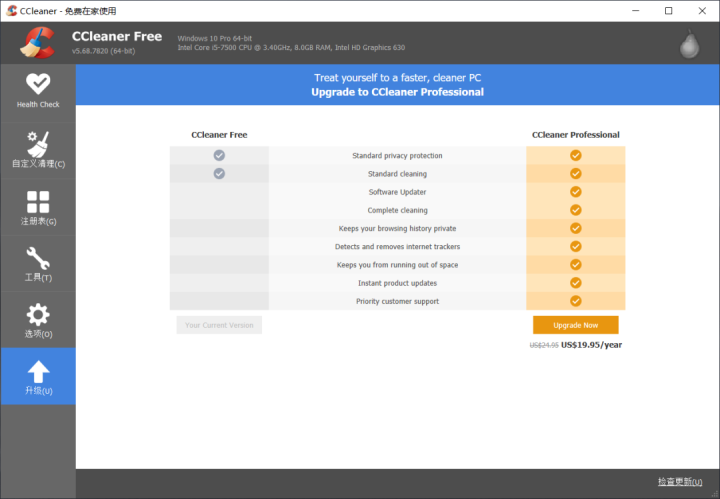Click Professional checkmark for Software Updater
720x499 pixels.
[575, 192]
